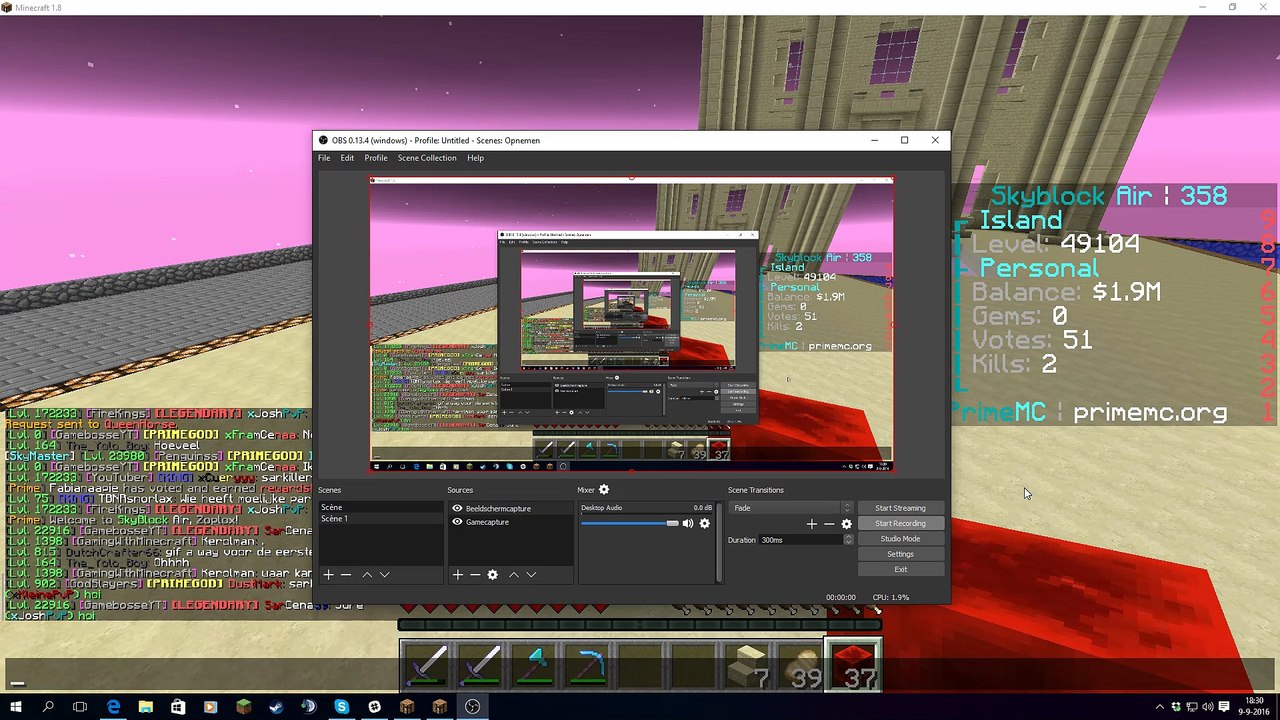Open the Windows Start menu
This screenshot has width=1280, height=720.
pyautogui.click(x=16, y=707)
